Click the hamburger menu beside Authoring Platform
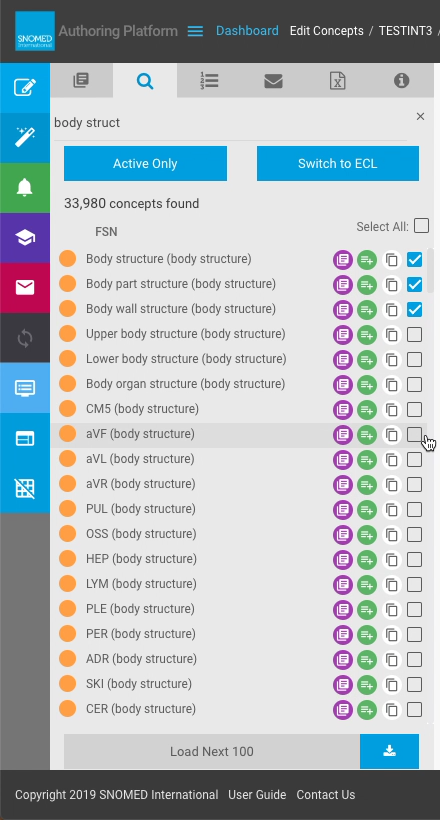Viewport: 440px width, 820px height. [x=195, y=31]
